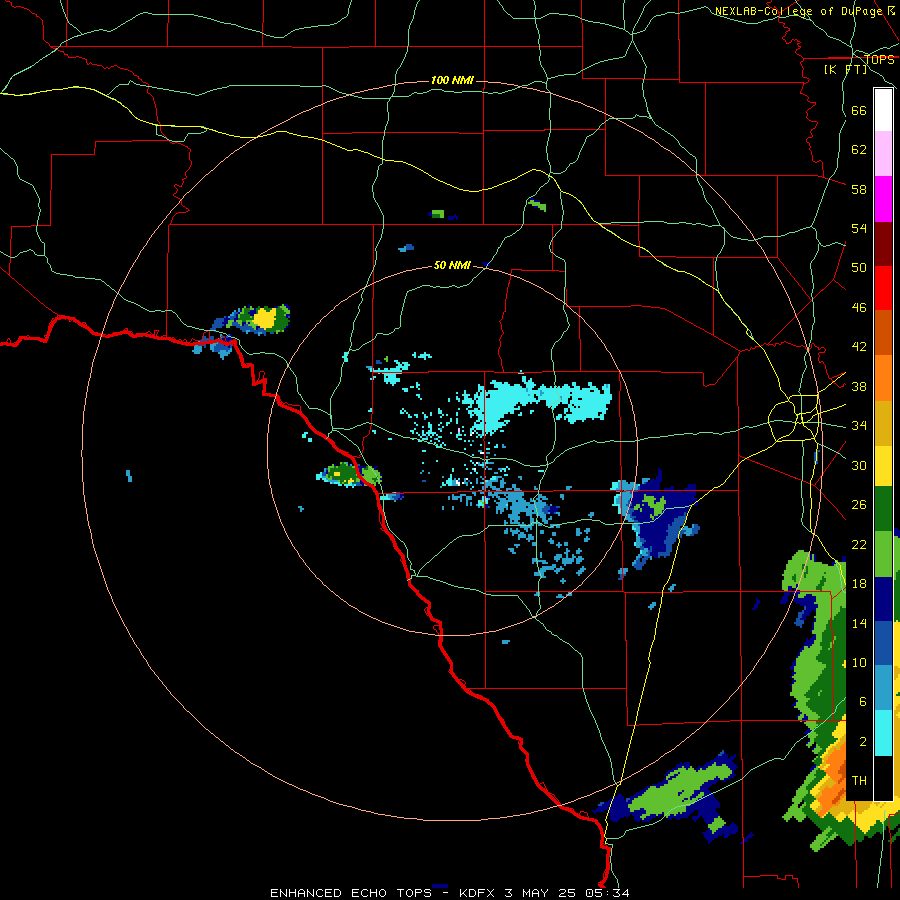Click the 34 legend value
The image size is (900, 900).
(x=859, y=426)
